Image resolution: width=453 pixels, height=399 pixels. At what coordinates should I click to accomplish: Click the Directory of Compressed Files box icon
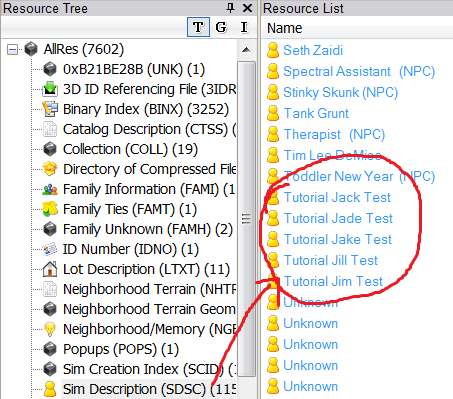pos(50,169)
